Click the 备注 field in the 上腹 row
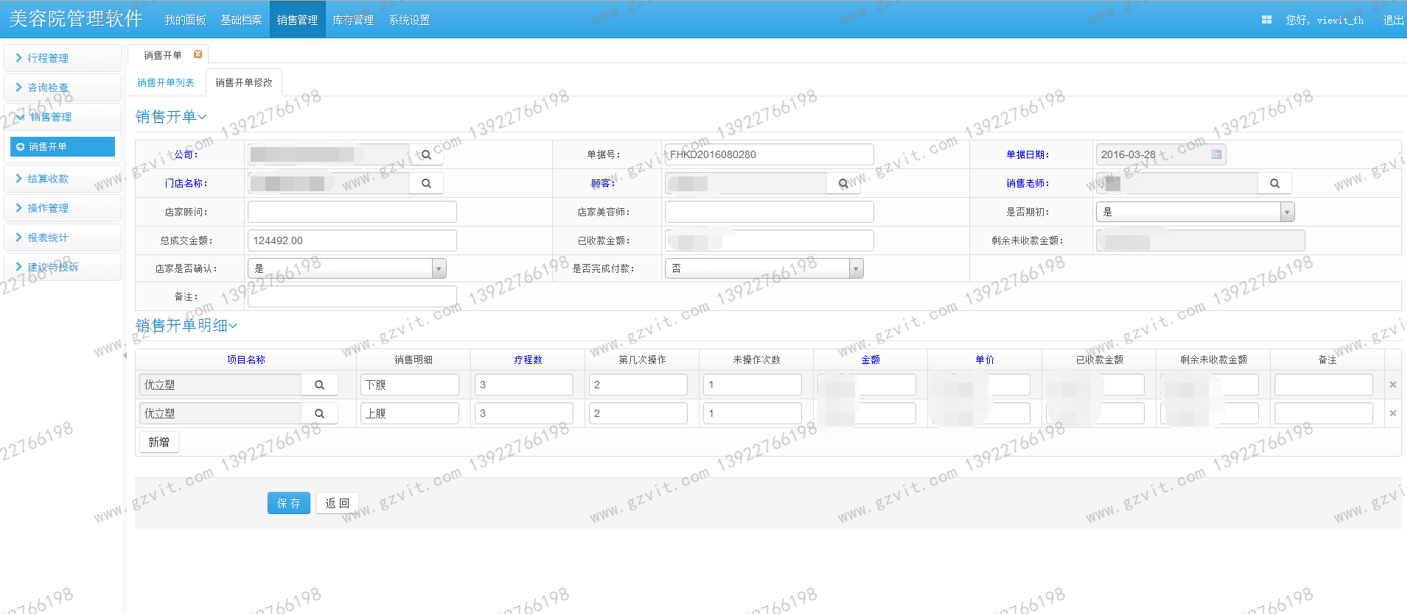The image size is (1407, 614). point(1324,414)
